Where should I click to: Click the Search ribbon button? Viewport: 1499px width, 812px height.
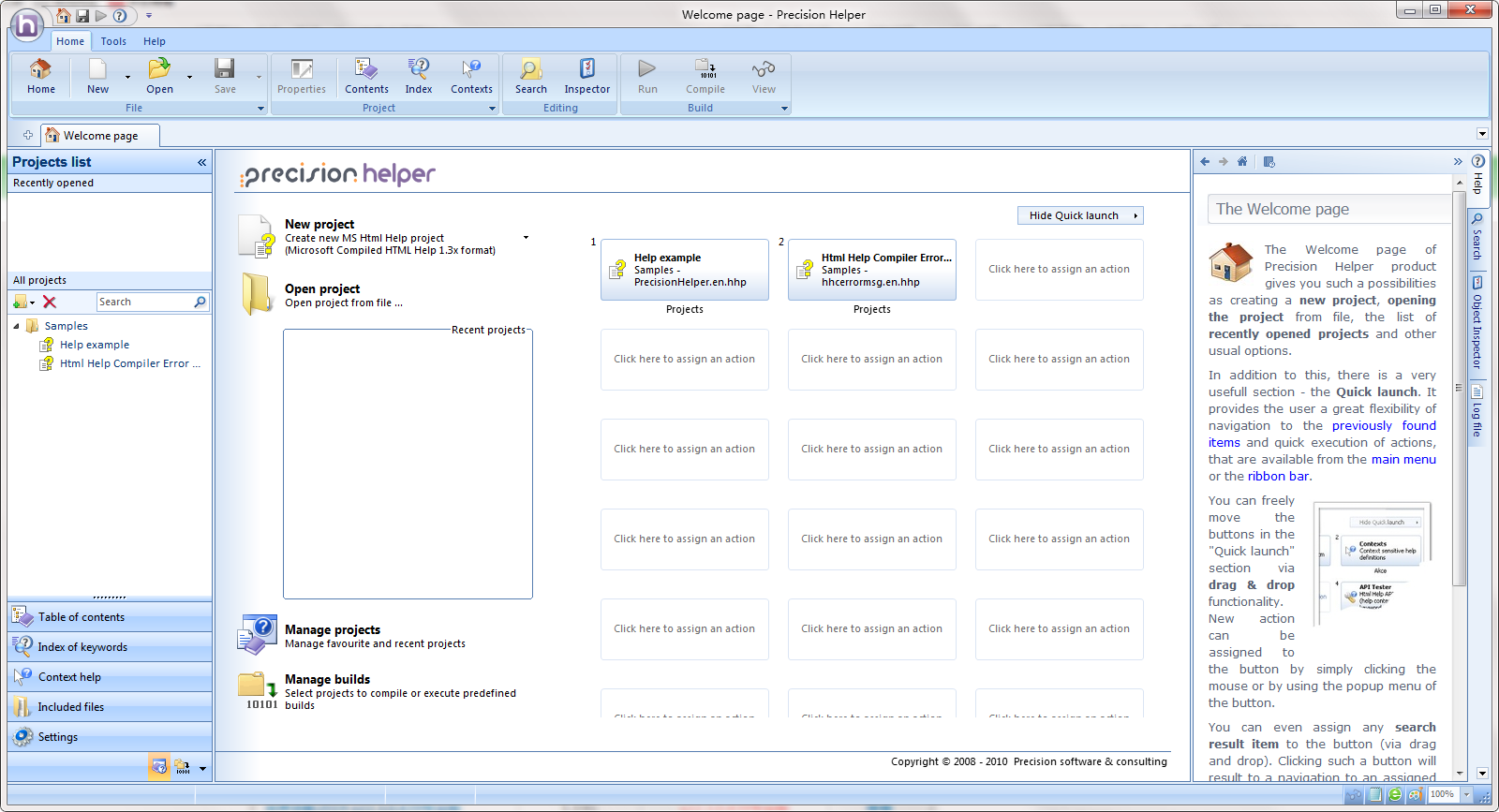[531, 77]
